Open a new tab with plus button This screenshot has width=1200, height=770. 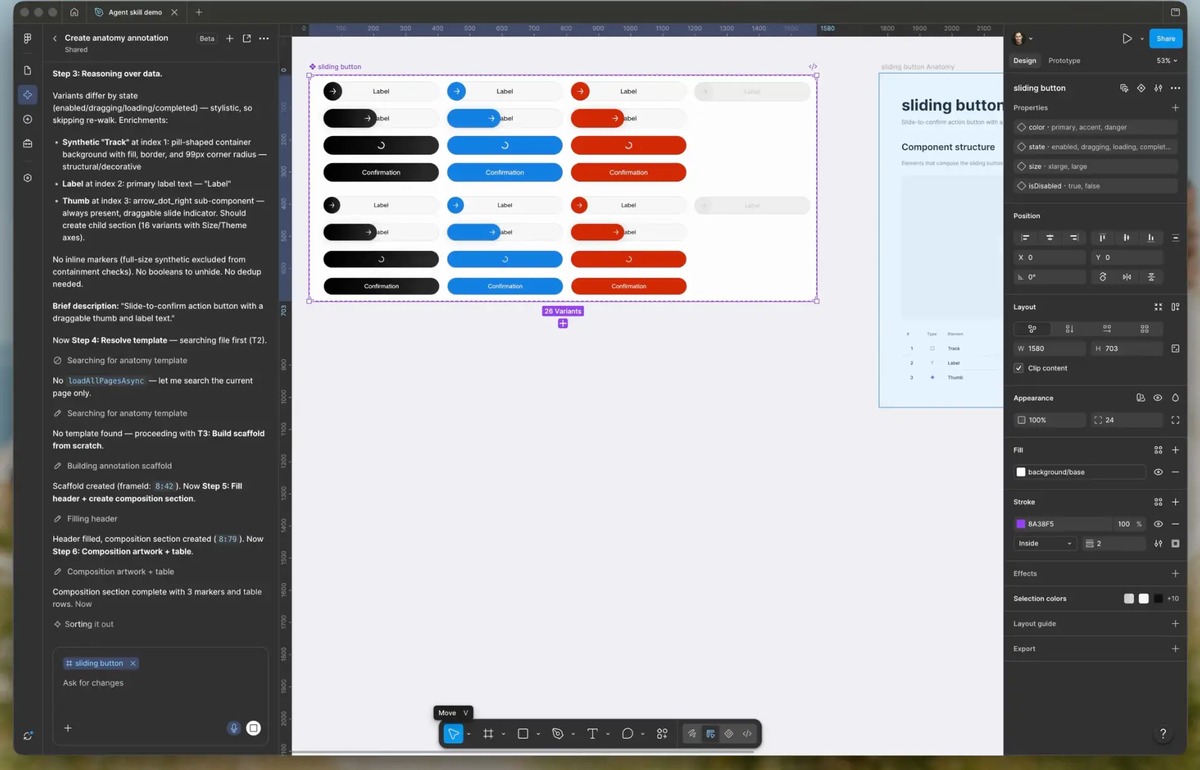point(198,12)
